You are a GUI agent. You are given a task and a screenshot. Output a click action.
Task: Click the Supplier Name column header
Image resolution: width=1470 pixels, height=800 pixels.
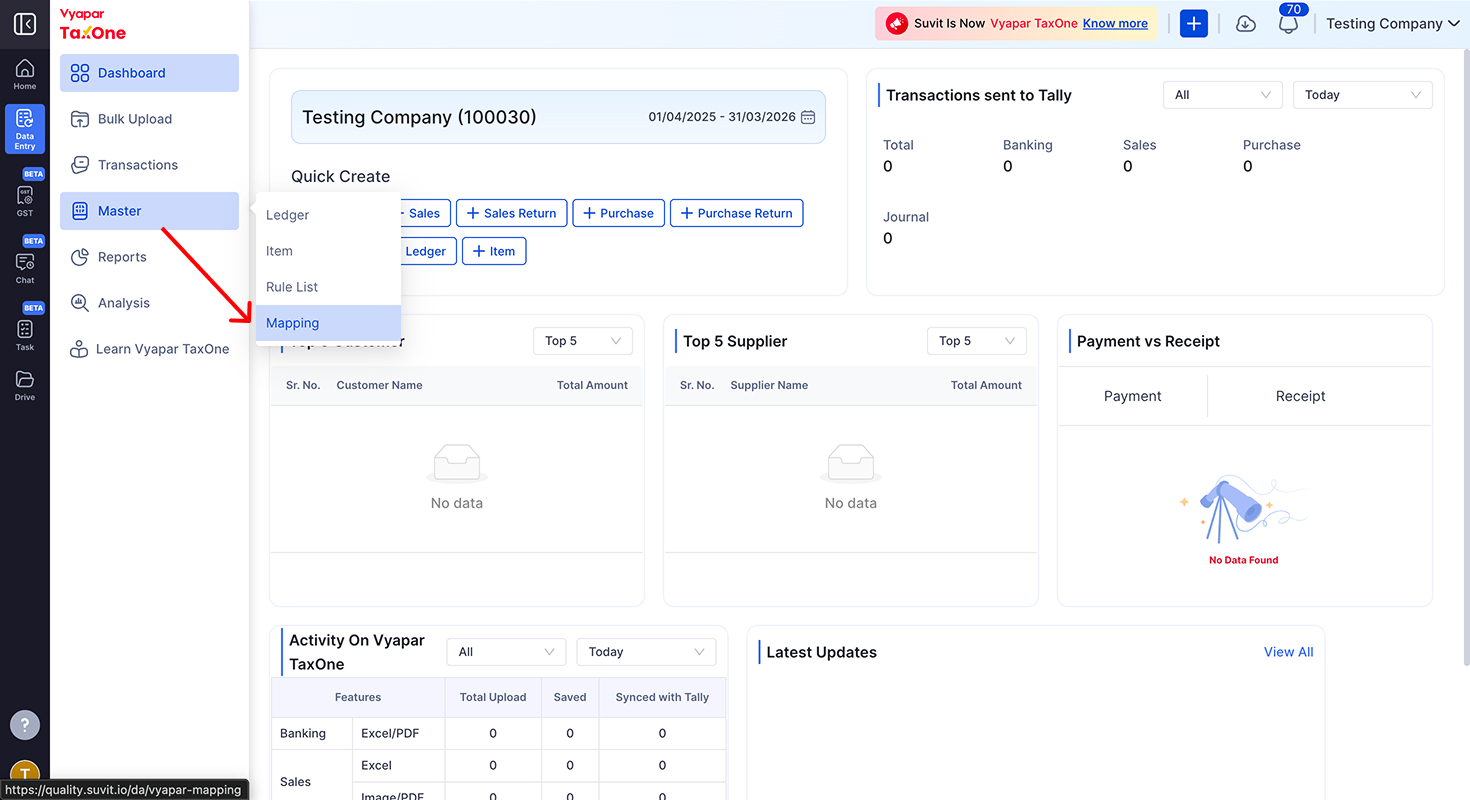769,385
